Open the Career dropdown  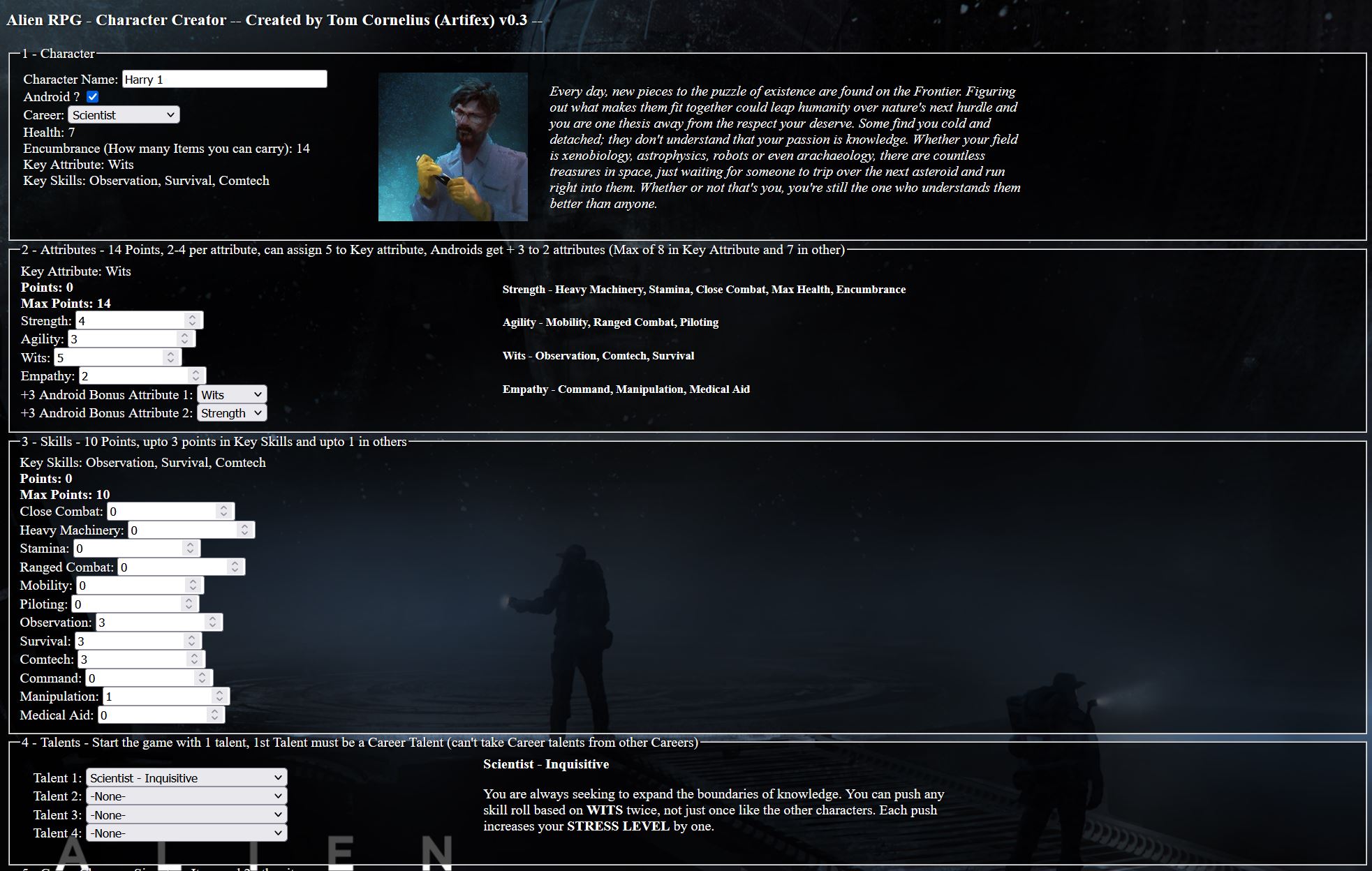123,114
